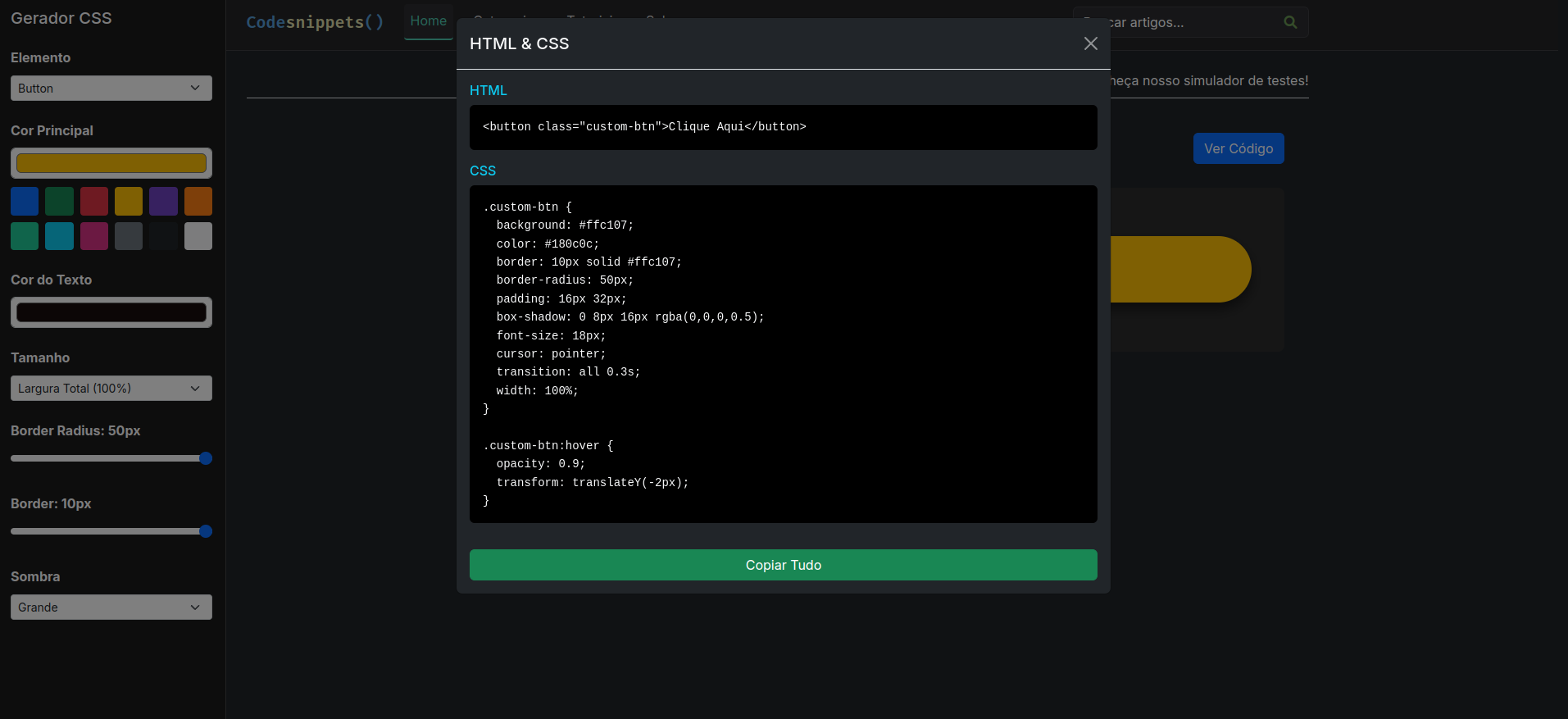The image size is (1568, 719).
Task: Select the orange preset color swatch
Action: (x=198, y=202)
